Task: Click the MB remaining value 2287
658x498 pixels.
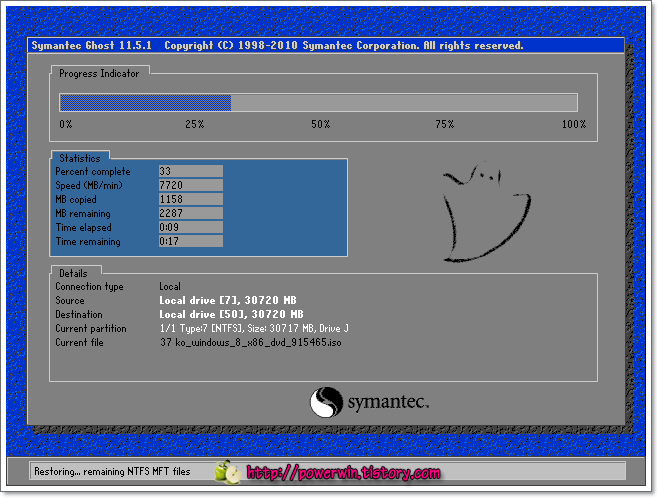Action: click(191, 213)
